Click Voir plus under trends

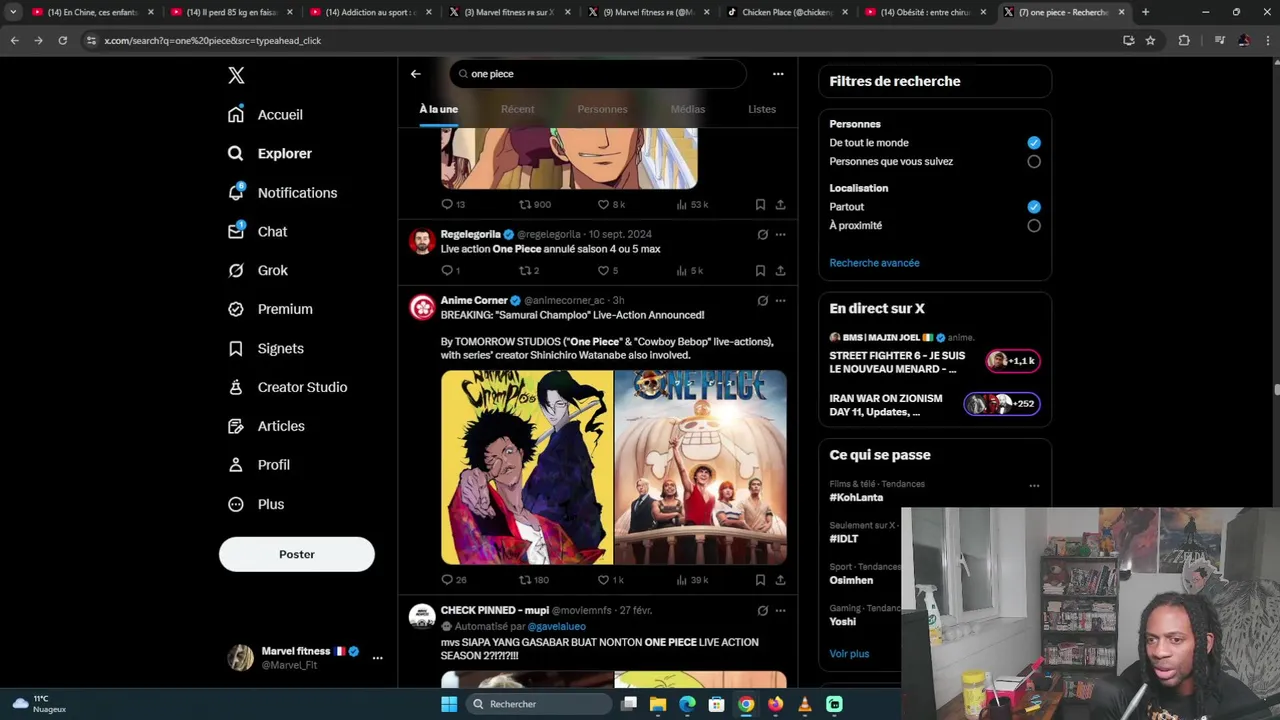849,654
